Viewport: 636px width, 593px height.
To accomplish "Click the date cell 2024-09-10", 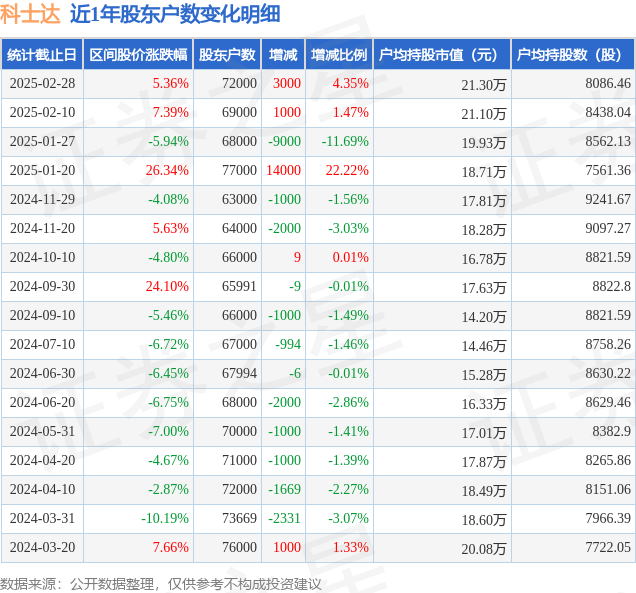I will click(x=42, y=316).
